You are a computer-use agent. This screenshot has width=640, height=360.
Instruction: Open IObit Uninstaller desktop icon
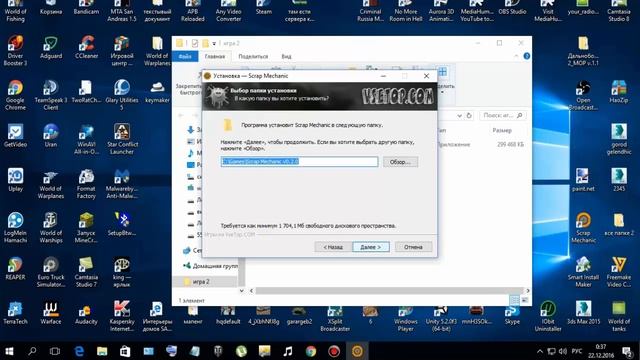coord(548,317)
